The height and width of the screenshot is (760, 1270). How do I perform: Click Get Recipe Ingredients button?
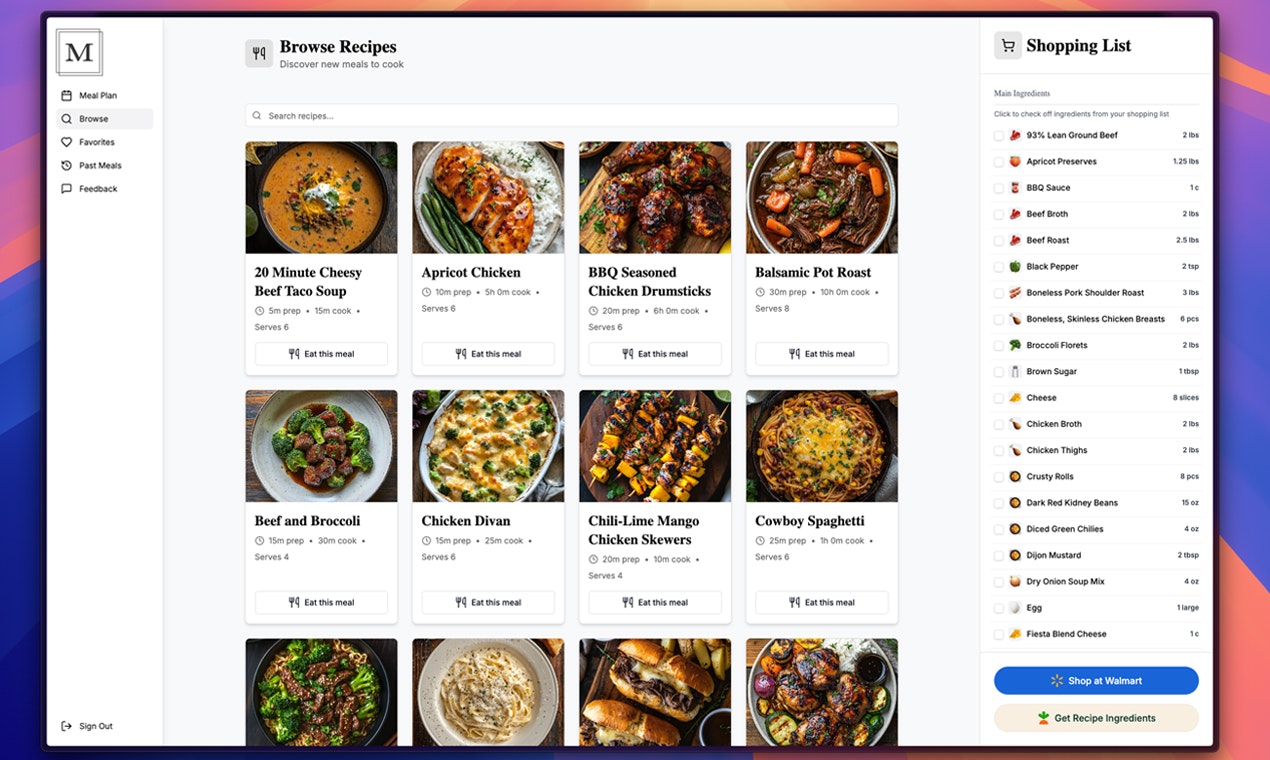1096,718
